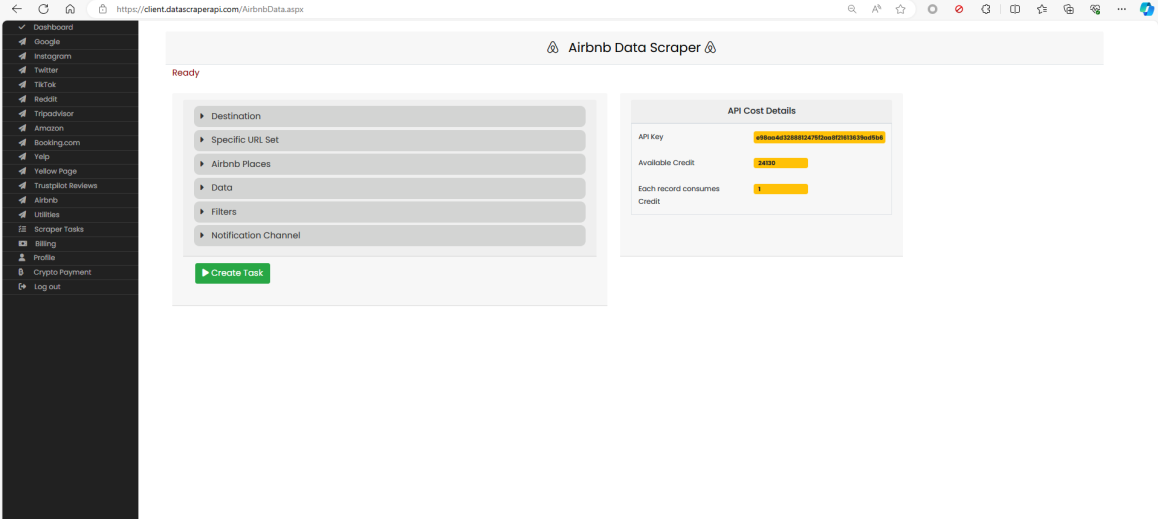This screenshot has width=1158, height=519.
Task: Click the Airbnb Data Scraper heading
Action: (634, 48)
